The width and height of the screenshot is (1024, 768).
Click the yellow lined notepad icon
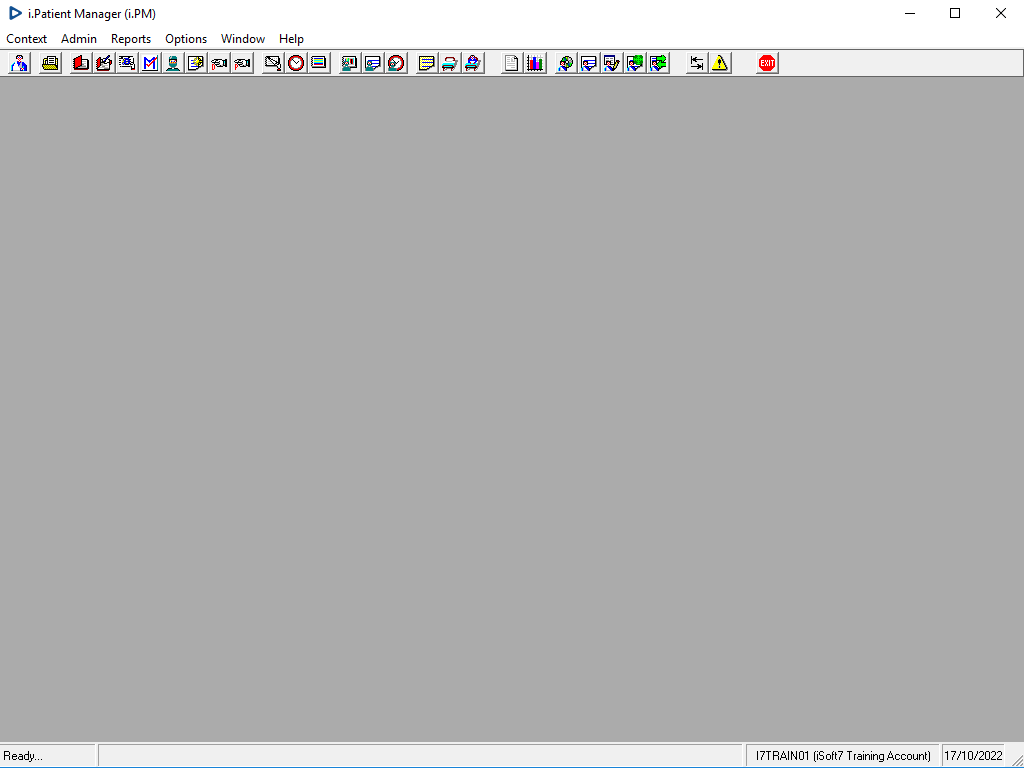426,63
